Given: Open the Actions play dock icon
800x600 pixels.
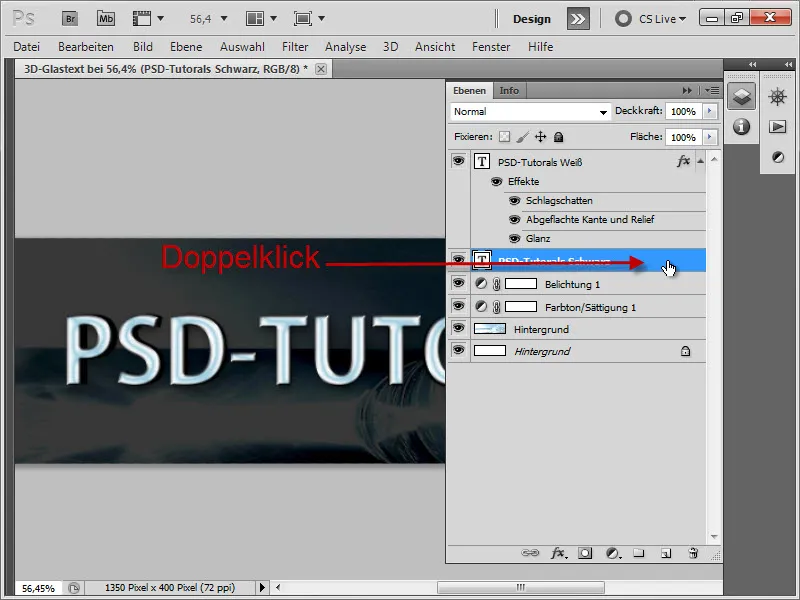Looking at the screenshot, I should (777, 127).
